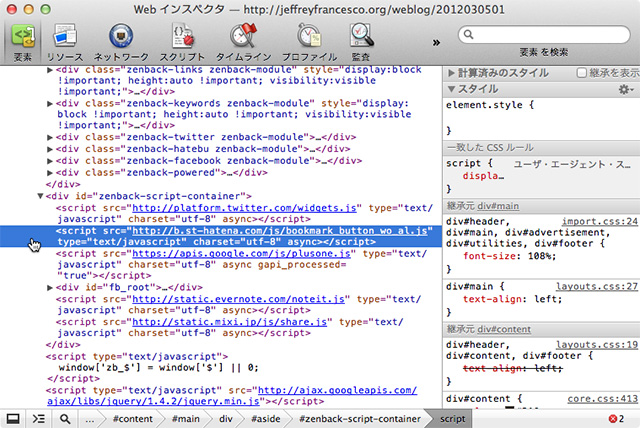Click the font-size: 108% property
Viewport: 640px width, 428px height.
click(509, 257)
